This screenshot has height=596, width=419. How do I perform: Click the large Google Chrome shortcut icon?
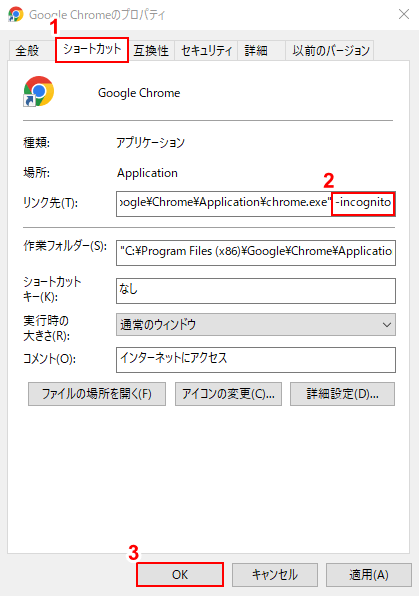coord(38,91)
